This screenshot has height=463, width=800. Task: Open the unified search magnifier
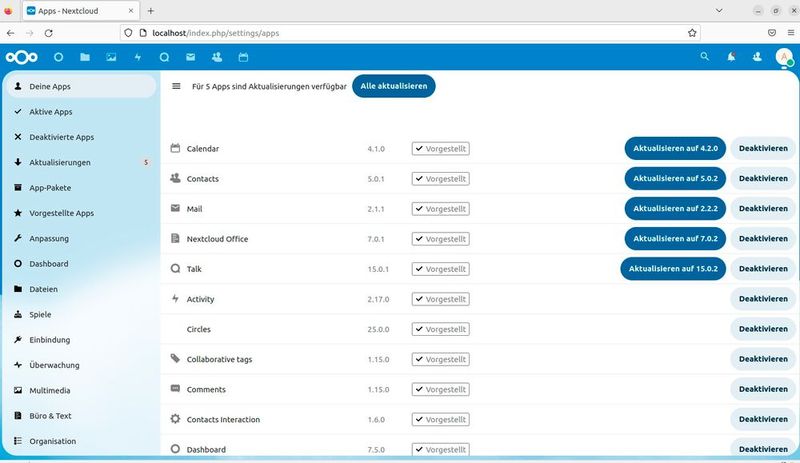coord(705,57)
